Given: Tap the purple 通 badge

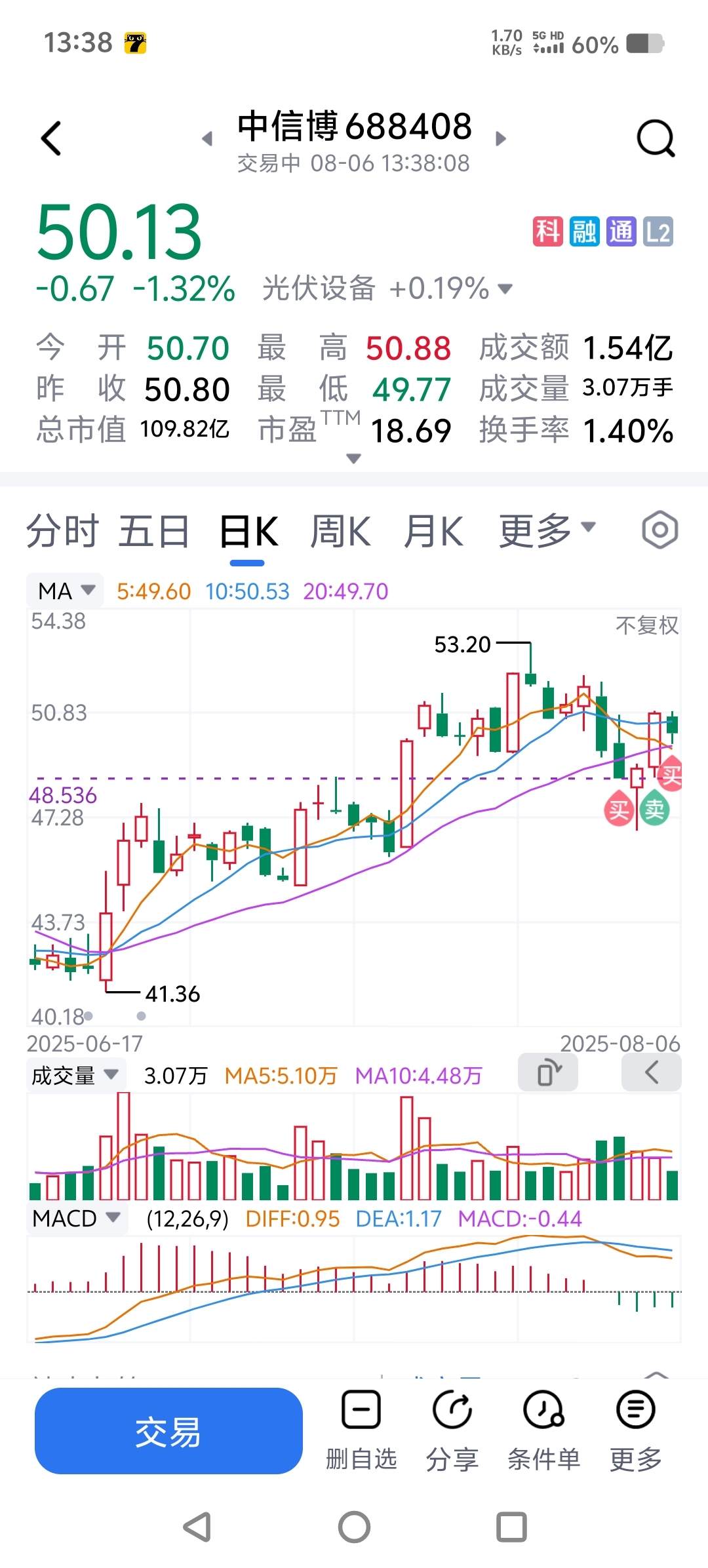Looking at the screenshot, I should (621, 231).
